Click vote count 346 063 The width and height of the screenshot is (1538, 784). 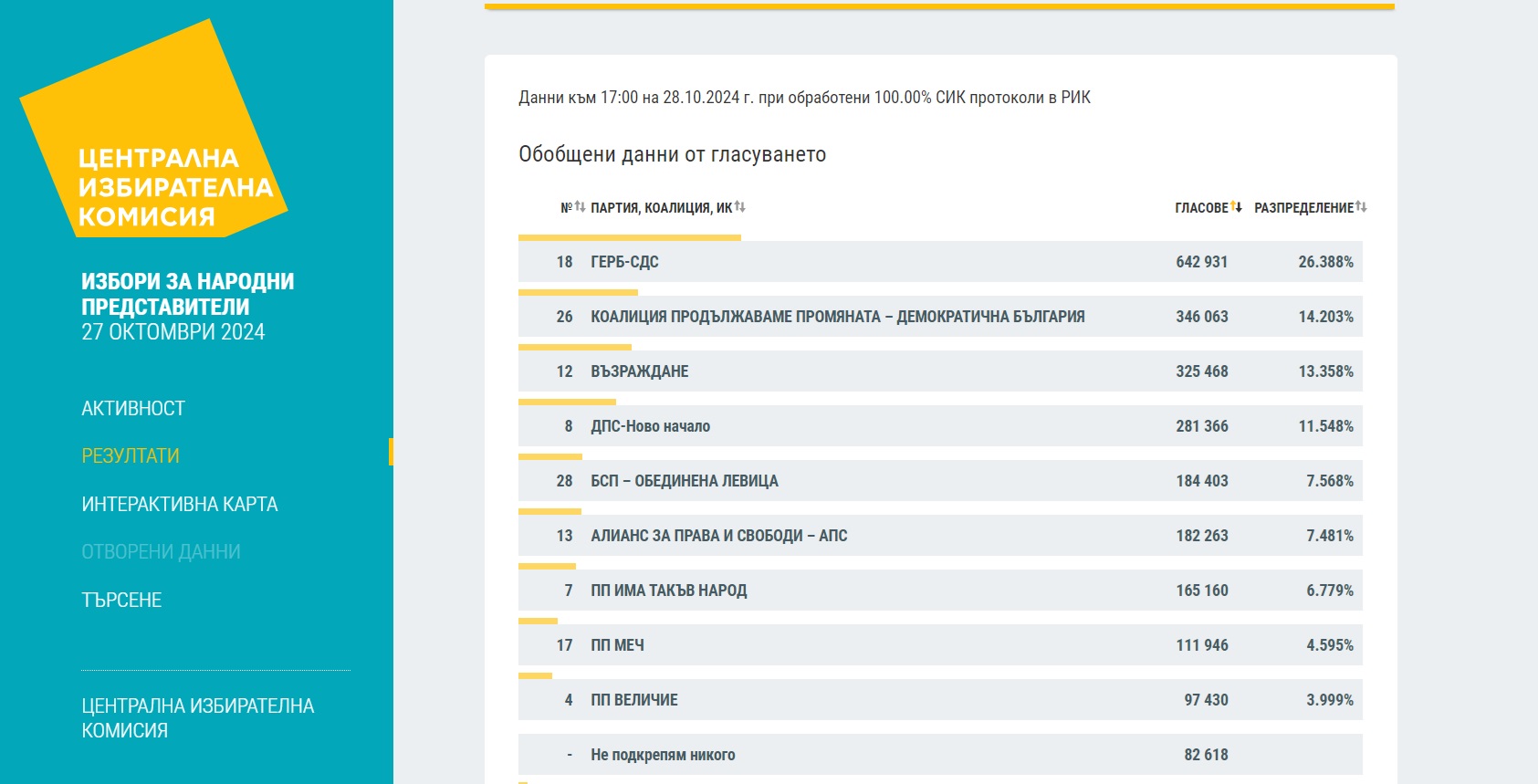[x=1201, y=317]
